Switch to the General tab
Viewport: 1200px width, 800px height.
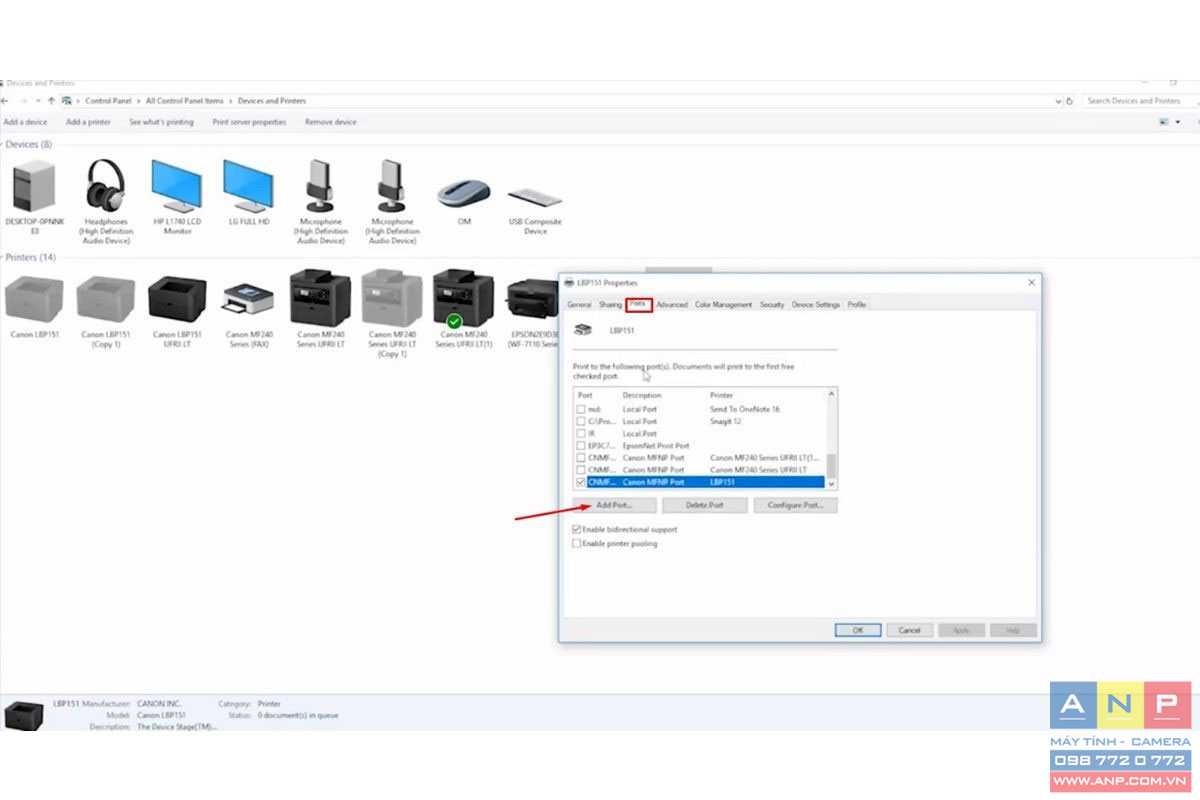(x=579, y=304)
